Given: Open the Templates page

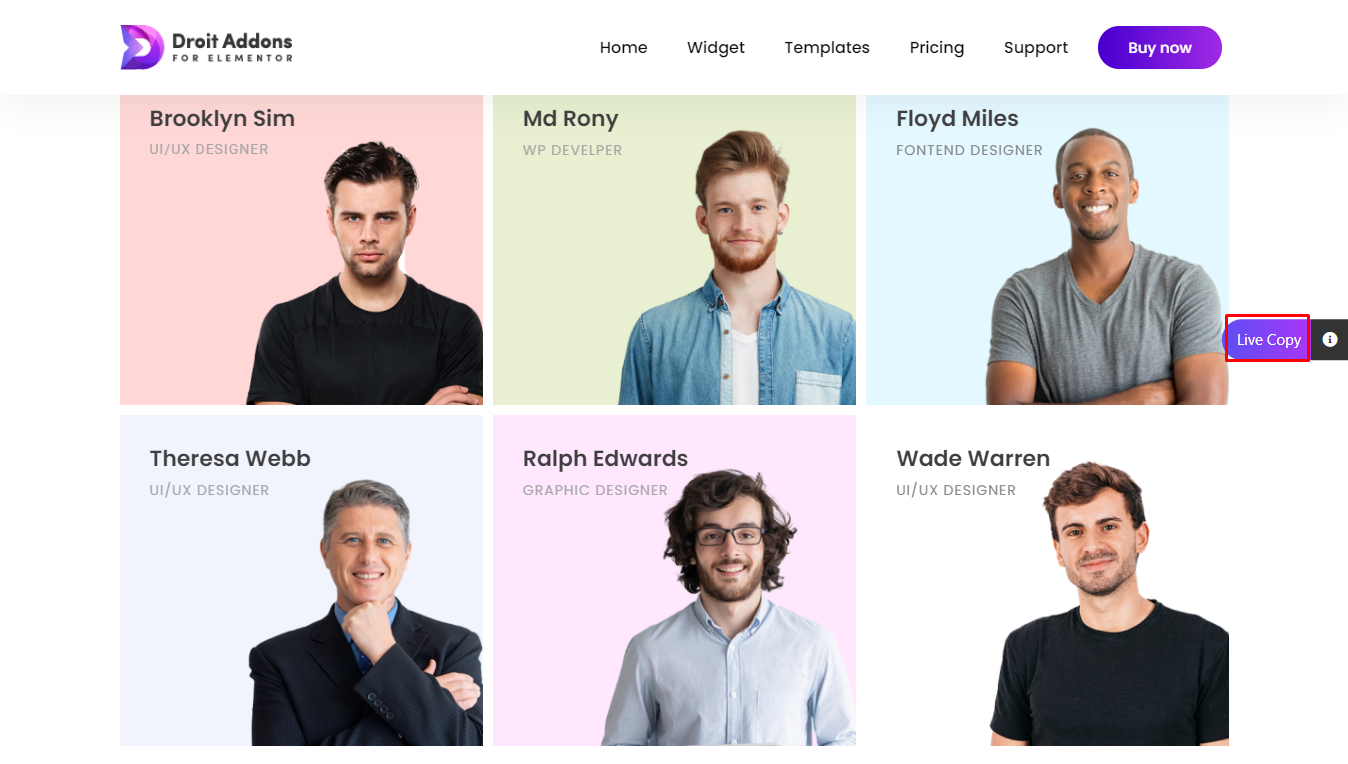Looking at the screenshot, I should click(827, 48).
